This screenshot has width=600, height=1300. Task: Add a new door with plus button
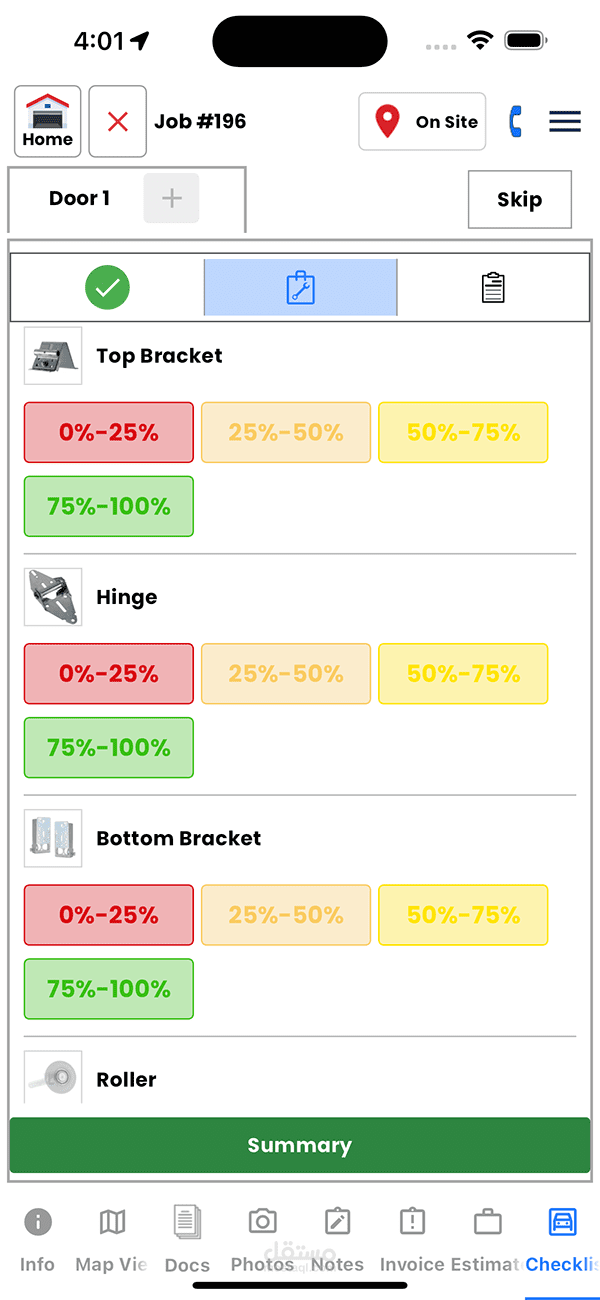pos(172,198)
